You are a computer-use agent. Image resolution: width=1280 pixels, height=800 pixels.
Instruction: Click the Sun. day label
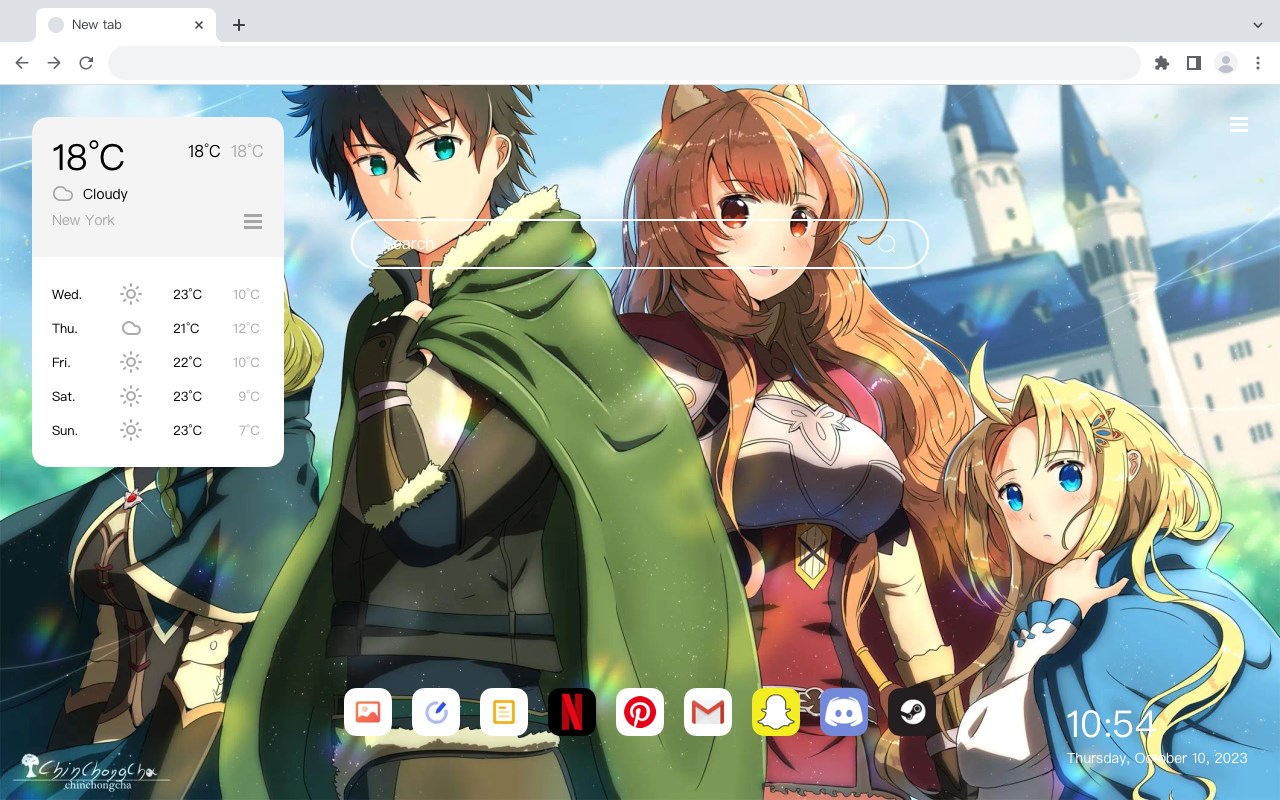[65, 431]
